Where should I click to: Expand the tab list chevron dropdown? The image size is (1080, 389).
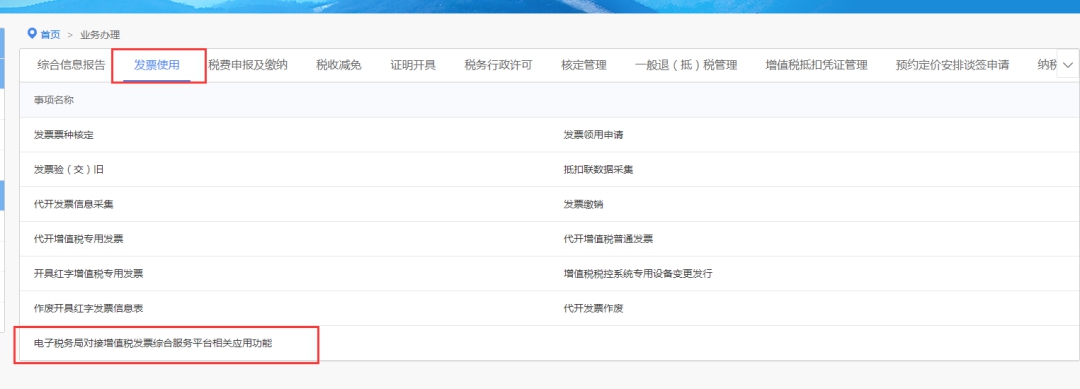[x=1068, y=65]
